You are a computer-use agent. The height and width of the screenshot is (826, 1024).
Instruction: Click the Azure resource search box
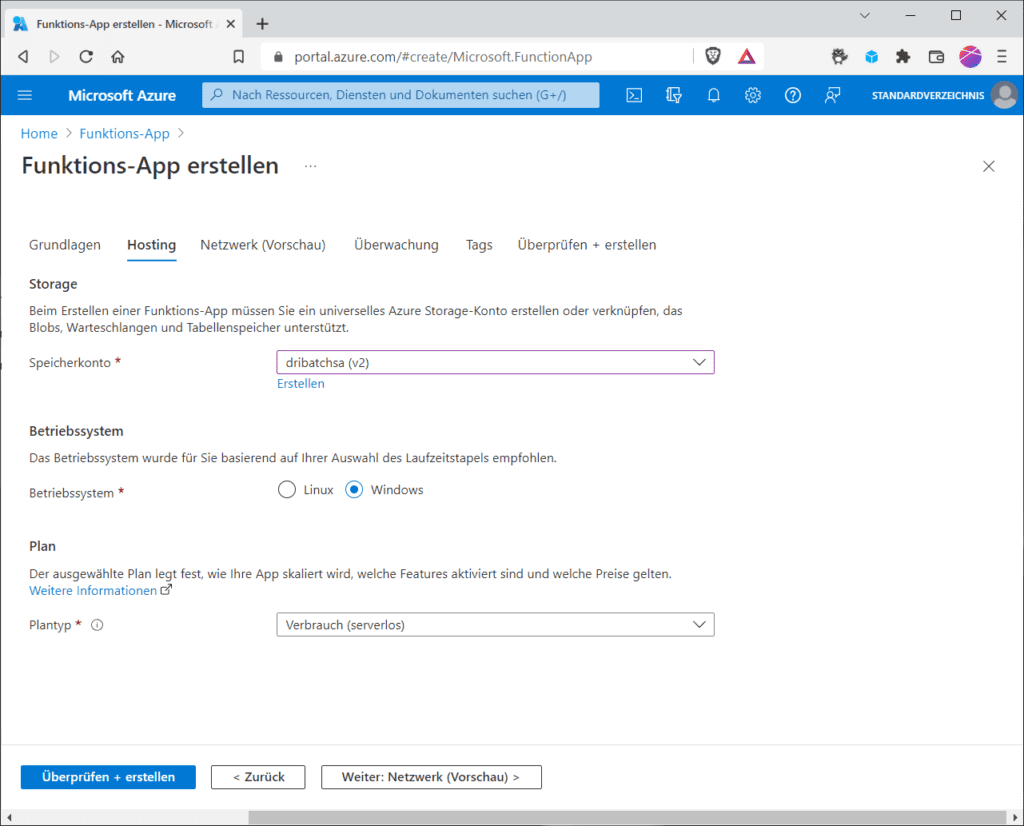click(400, 95)
